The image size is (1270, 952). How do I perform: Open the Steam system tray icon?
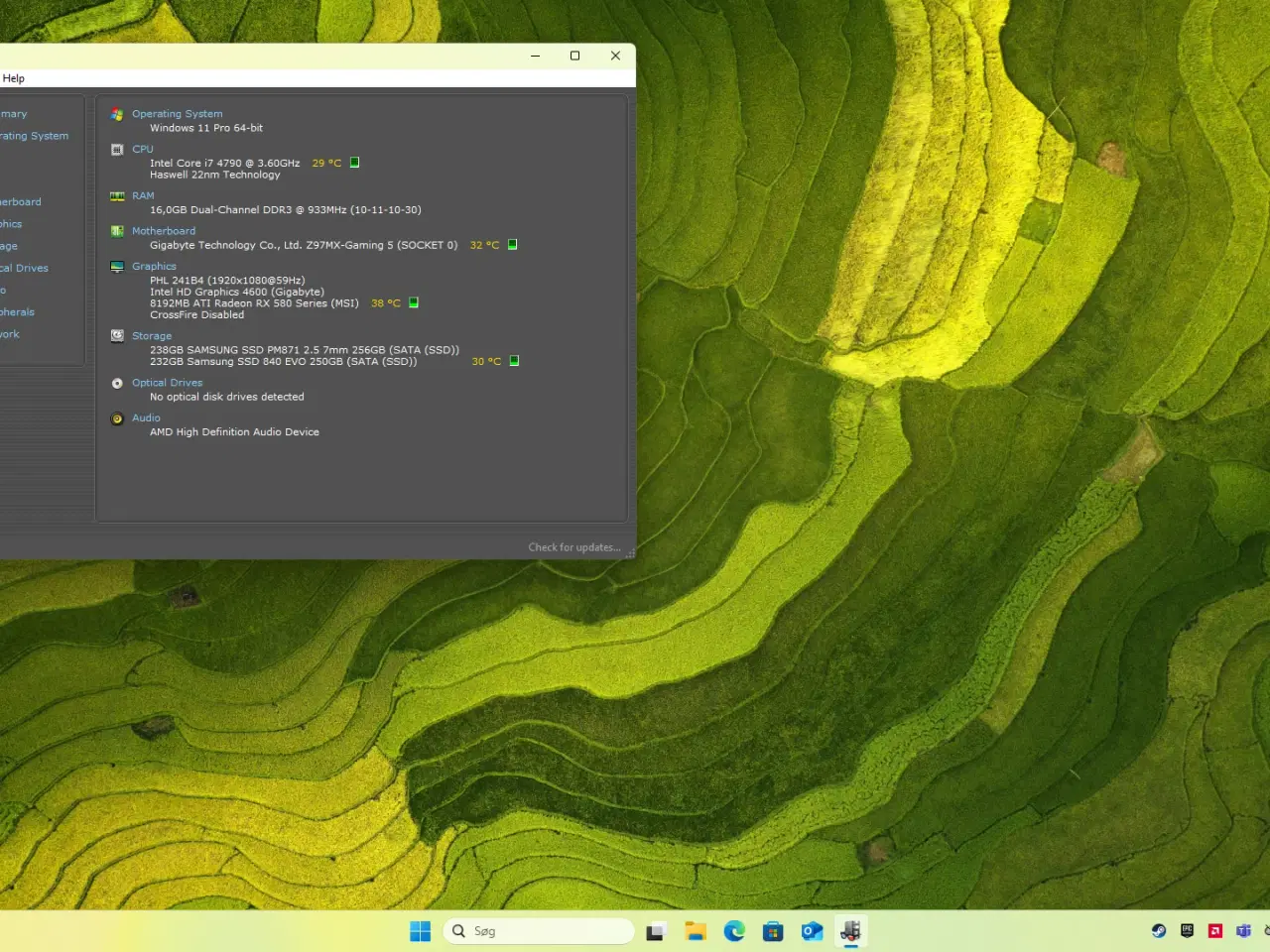(x=1158, y=931)
